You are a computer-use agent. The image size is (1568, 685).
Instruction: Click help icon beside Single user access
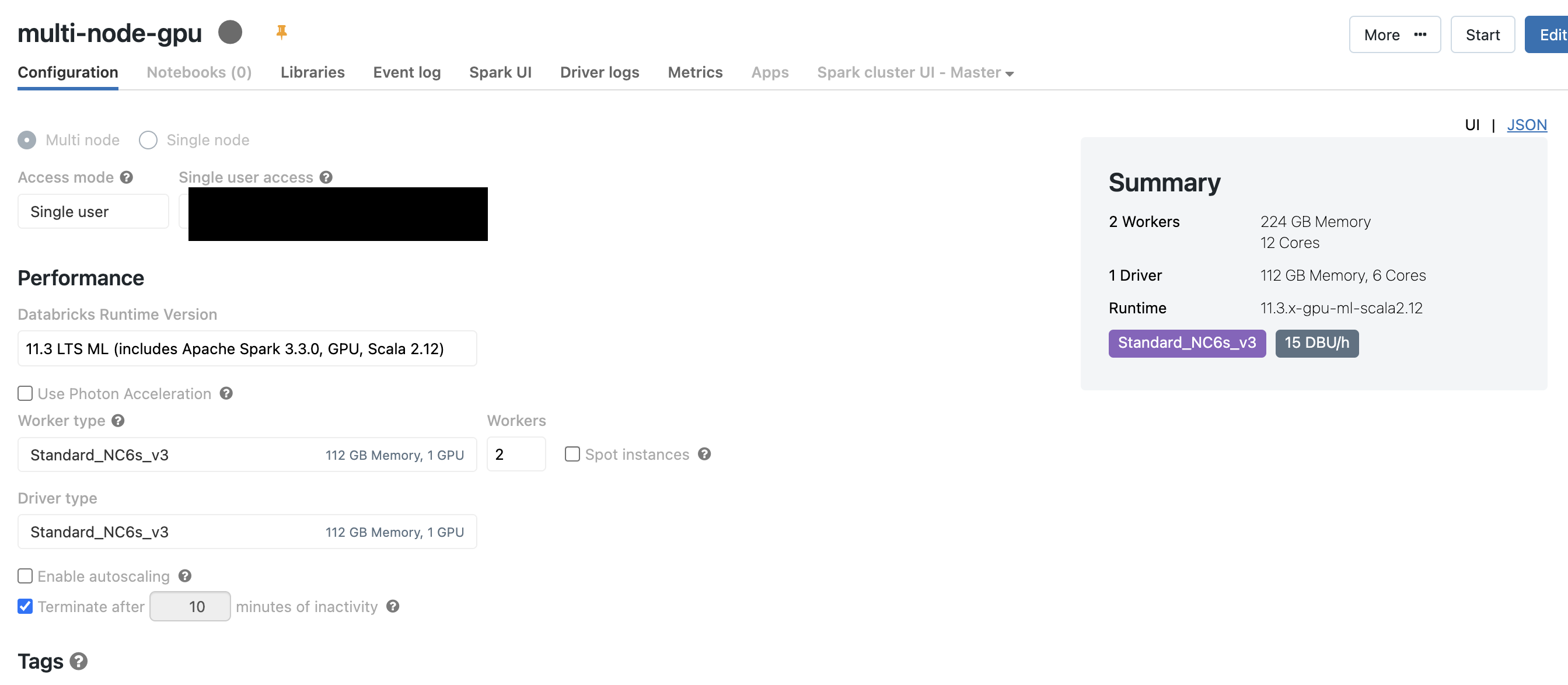click(326, 177)
